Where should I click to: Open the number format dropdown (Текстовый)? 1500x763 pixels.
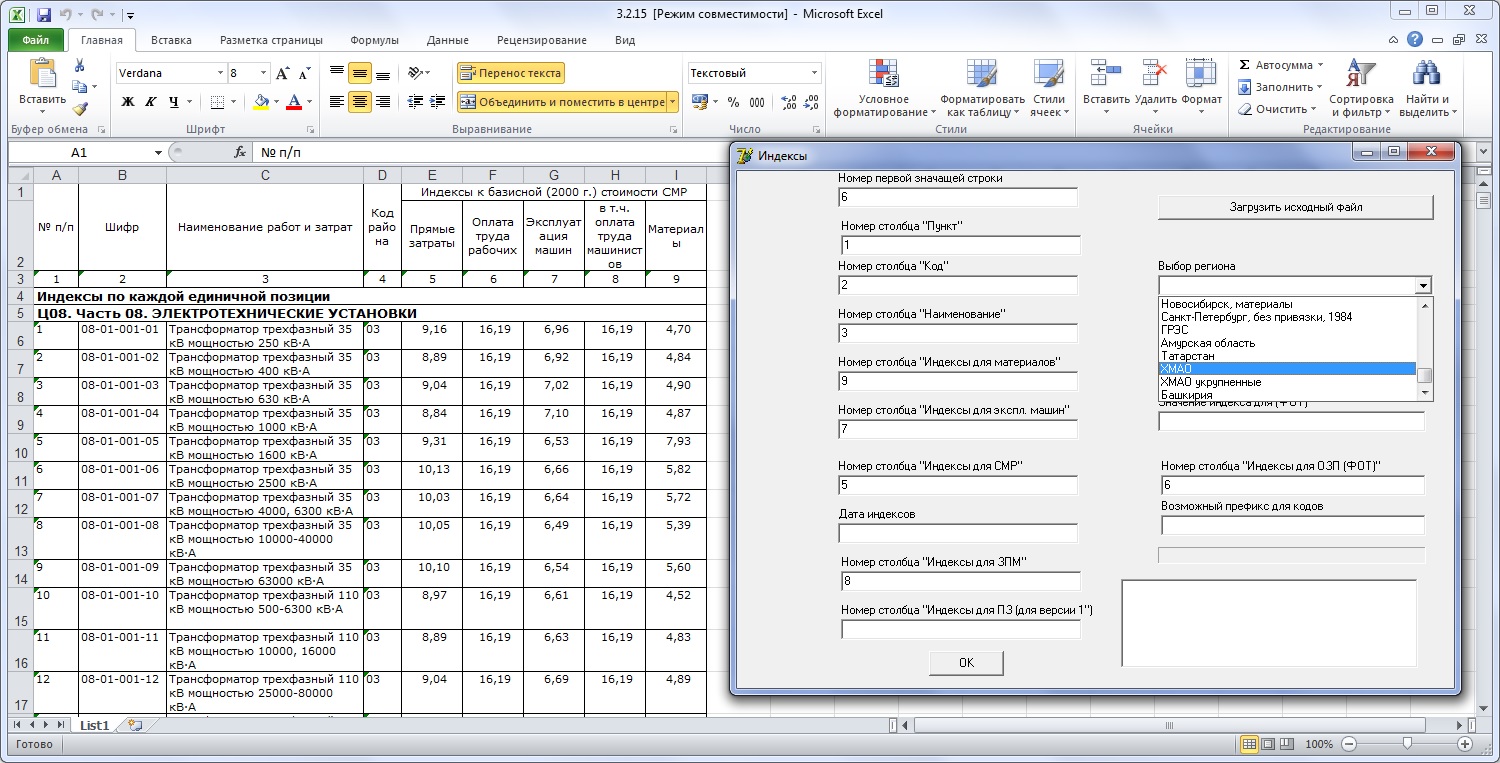[814, 74]
